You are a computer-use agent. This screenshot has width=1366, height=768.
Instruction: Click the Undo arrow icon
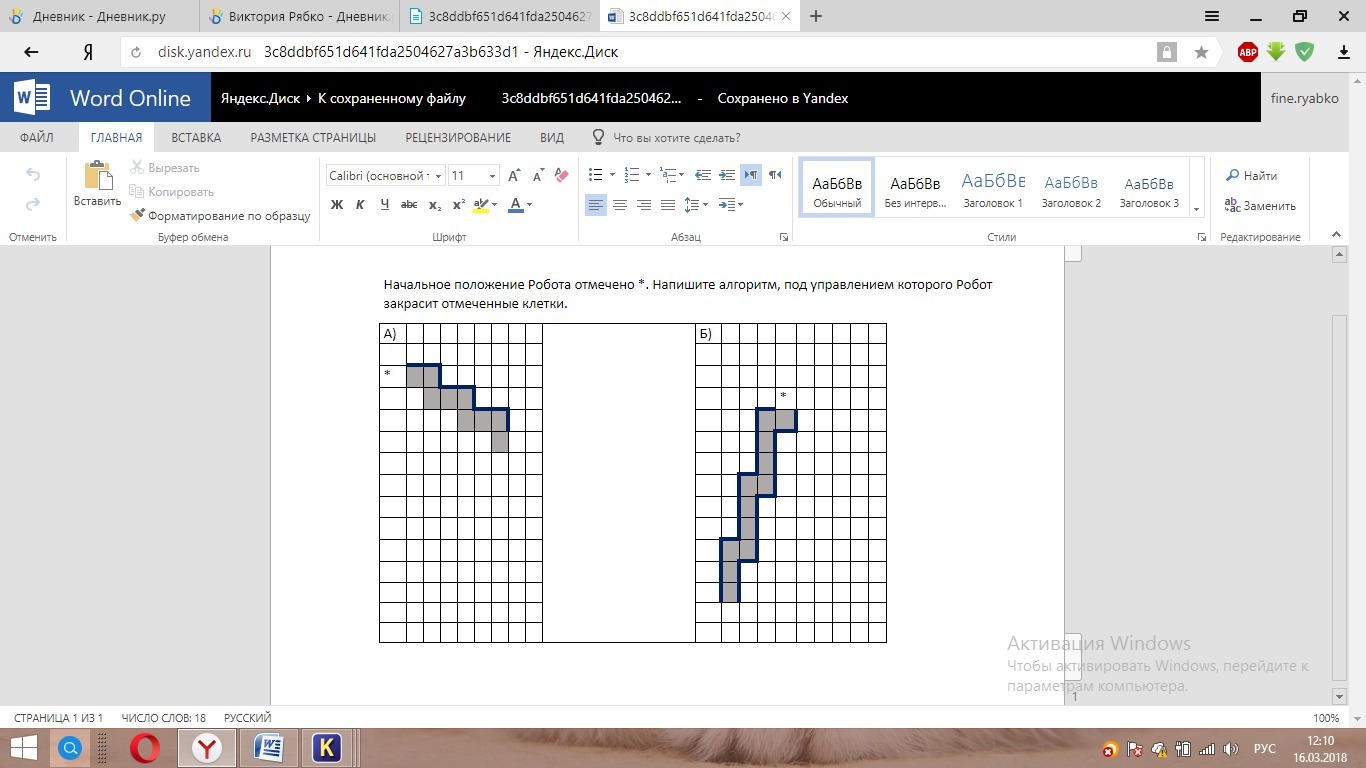(33, 175)
